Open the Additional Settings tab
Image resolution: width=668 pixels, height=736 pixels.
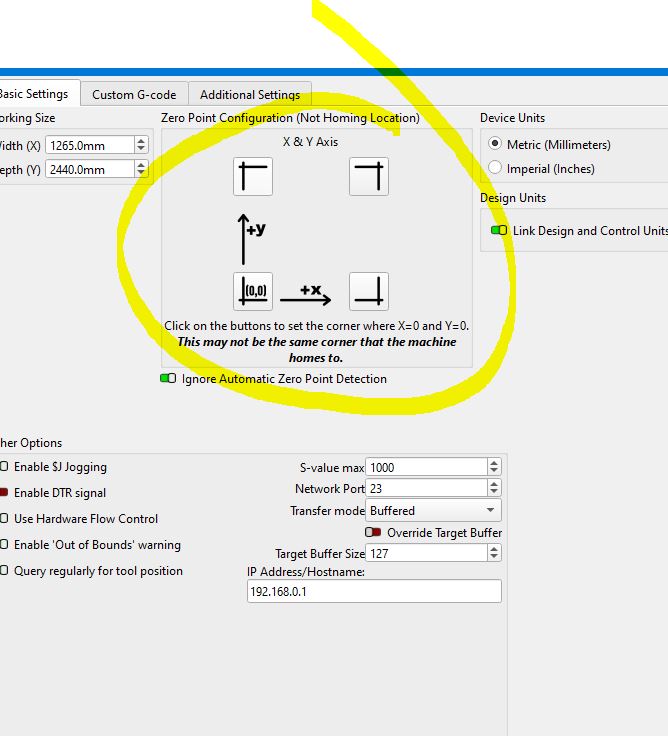250,94
